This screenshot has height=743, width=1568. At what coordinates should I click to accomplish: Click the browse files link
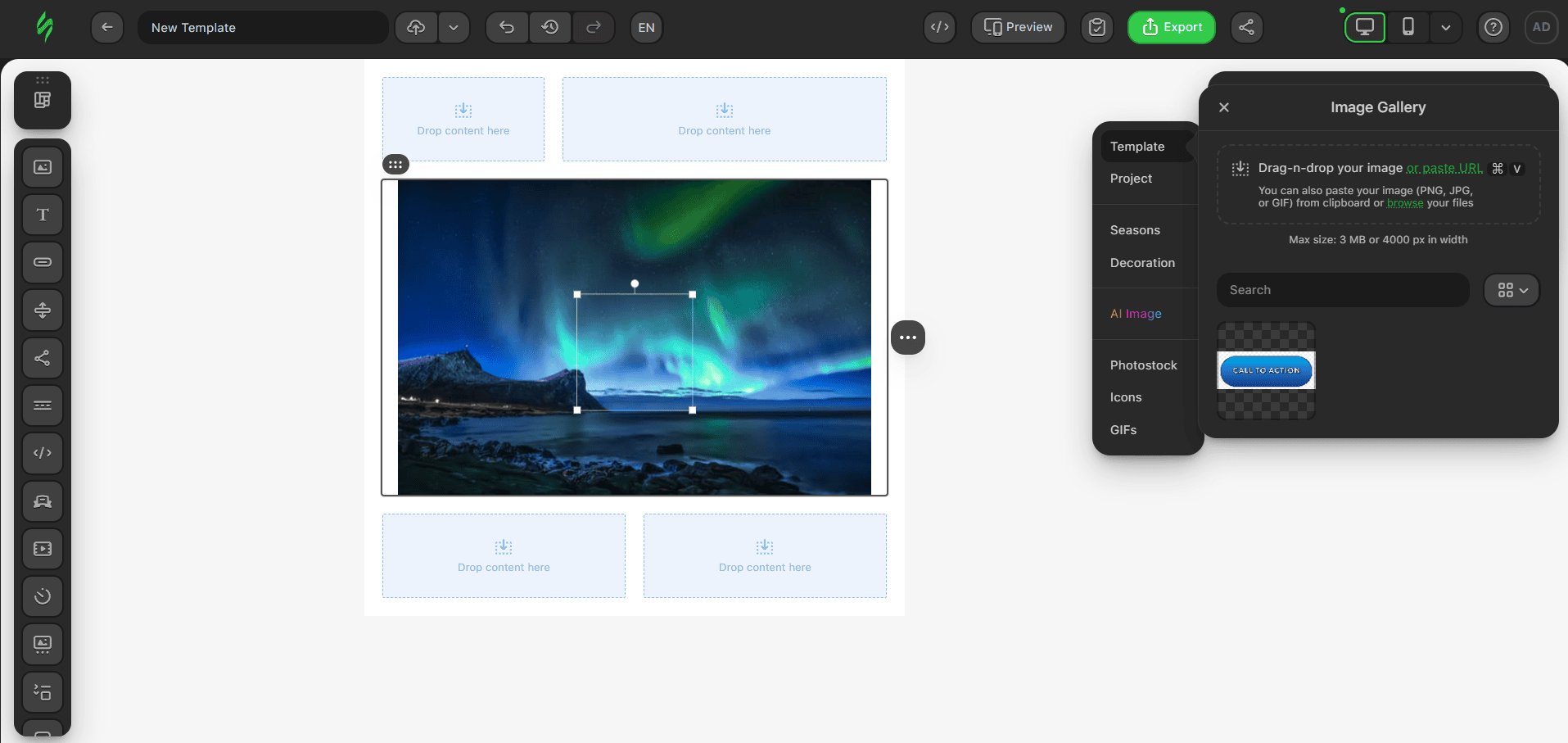pyautogui.click(x=1404, y=203)
